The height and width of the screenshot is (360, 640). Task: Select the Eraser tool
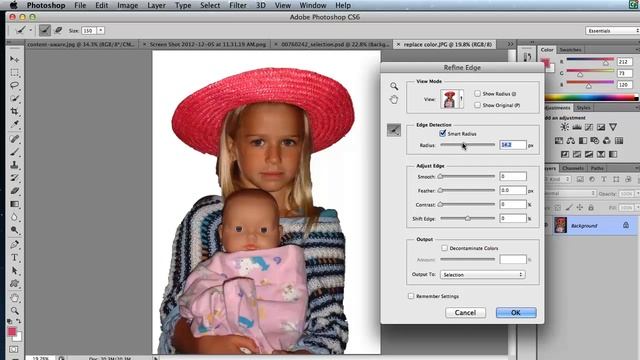(14, 191)
